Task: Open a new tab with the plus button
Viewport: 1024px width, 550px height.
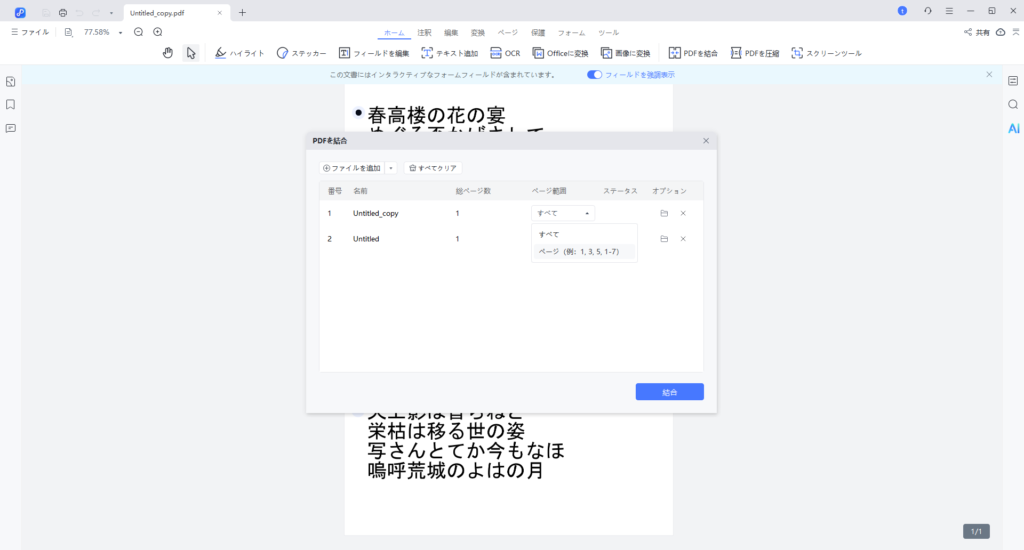Action: pos(242,12)
